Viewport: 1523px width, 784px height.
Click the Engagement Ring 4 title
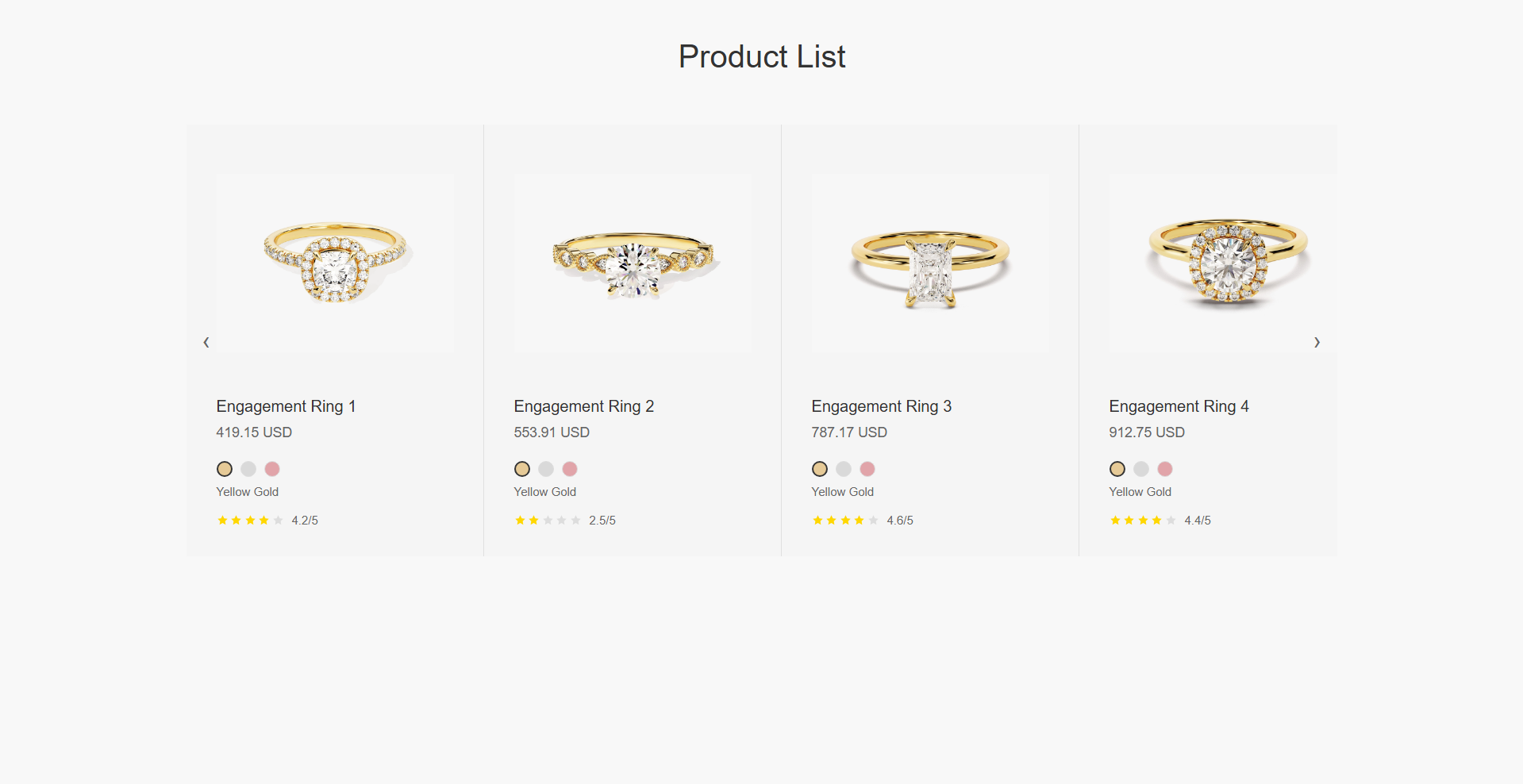coord(1179,406)
